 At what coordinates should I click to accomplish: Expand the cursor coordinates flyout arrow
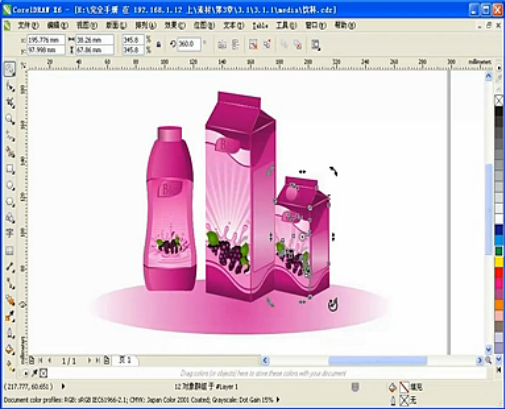(63, 387)
